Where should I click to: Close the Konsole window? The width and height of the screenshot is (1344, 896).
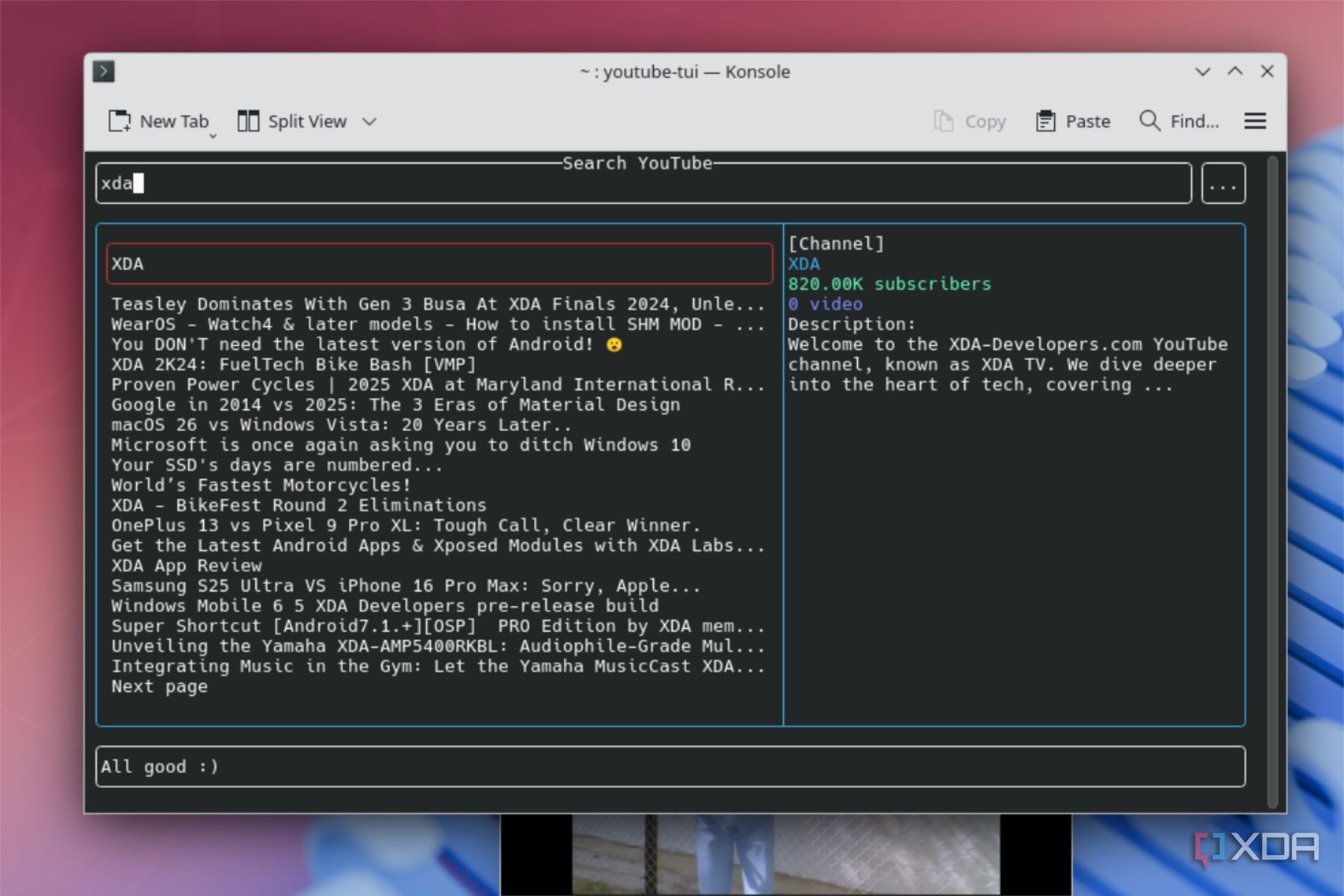(1267, 72)
